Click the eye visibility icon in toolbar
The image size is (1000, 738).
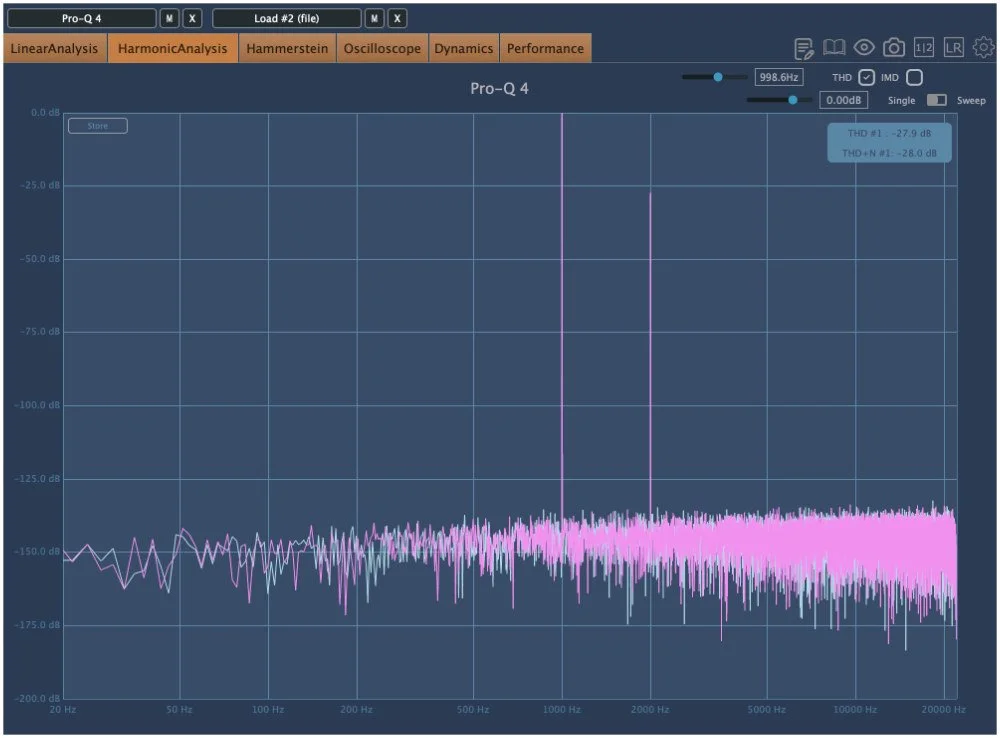[x=864, y=46]
